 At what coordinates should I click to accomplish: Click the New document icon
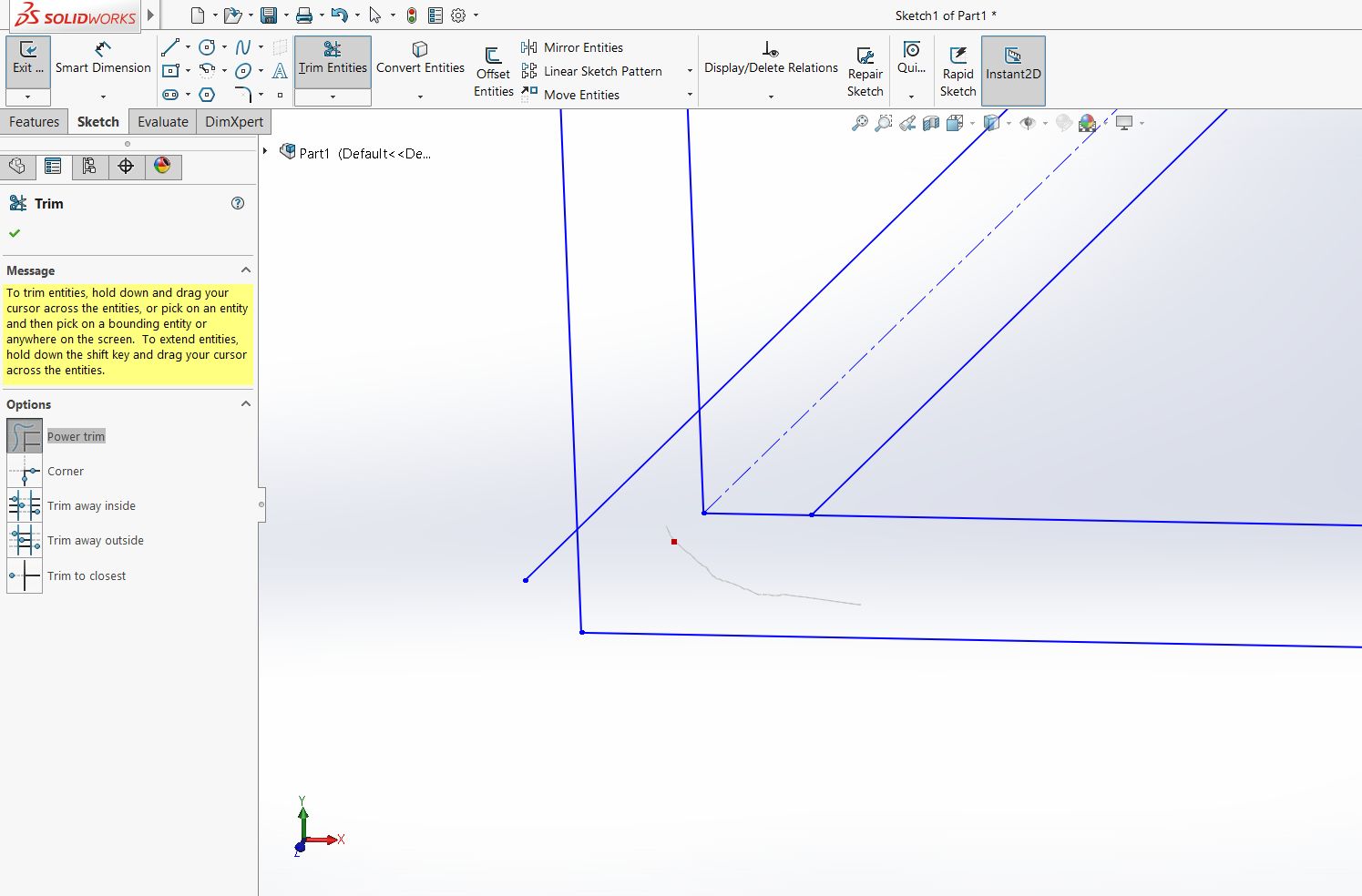(198, 15)
